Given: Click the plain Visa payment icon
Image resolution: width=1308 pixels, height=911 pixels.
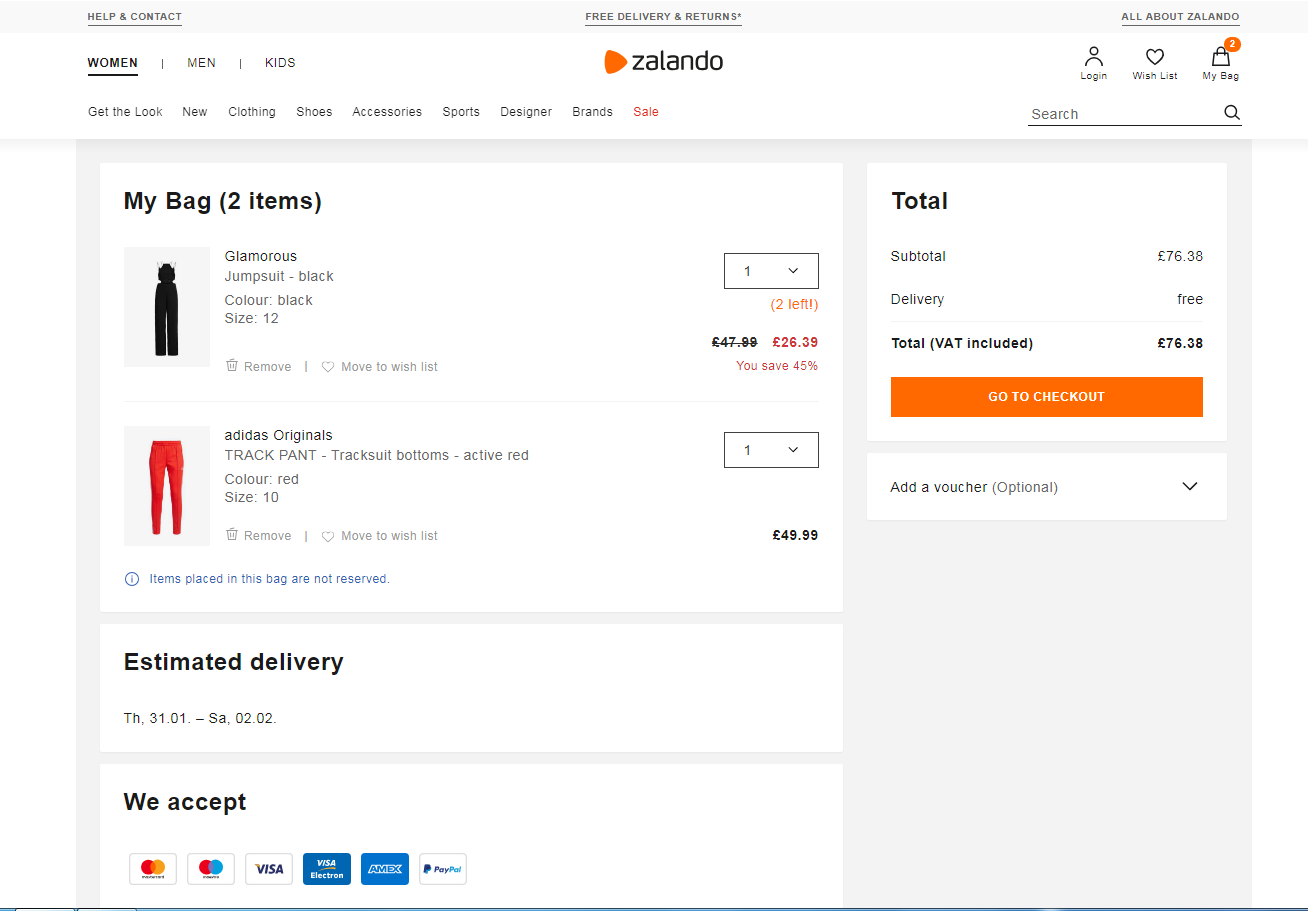Looking at the screenshot, I should (269, 868).
